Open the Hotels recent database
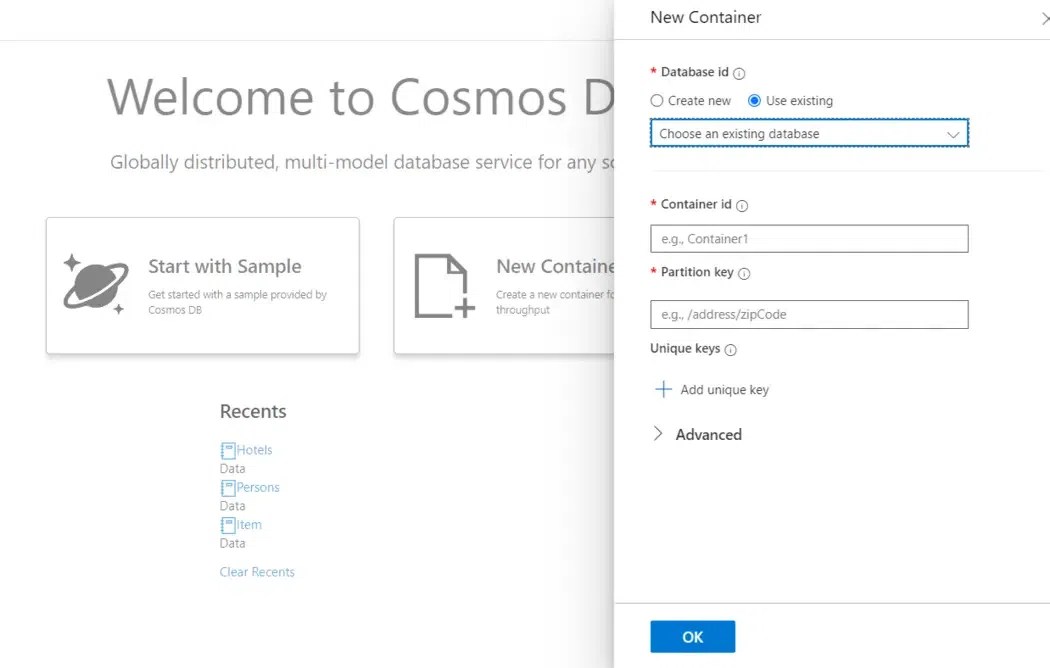Image resolution: width=1050 pixels, height=668 pixels. click(x=253, y=449)
